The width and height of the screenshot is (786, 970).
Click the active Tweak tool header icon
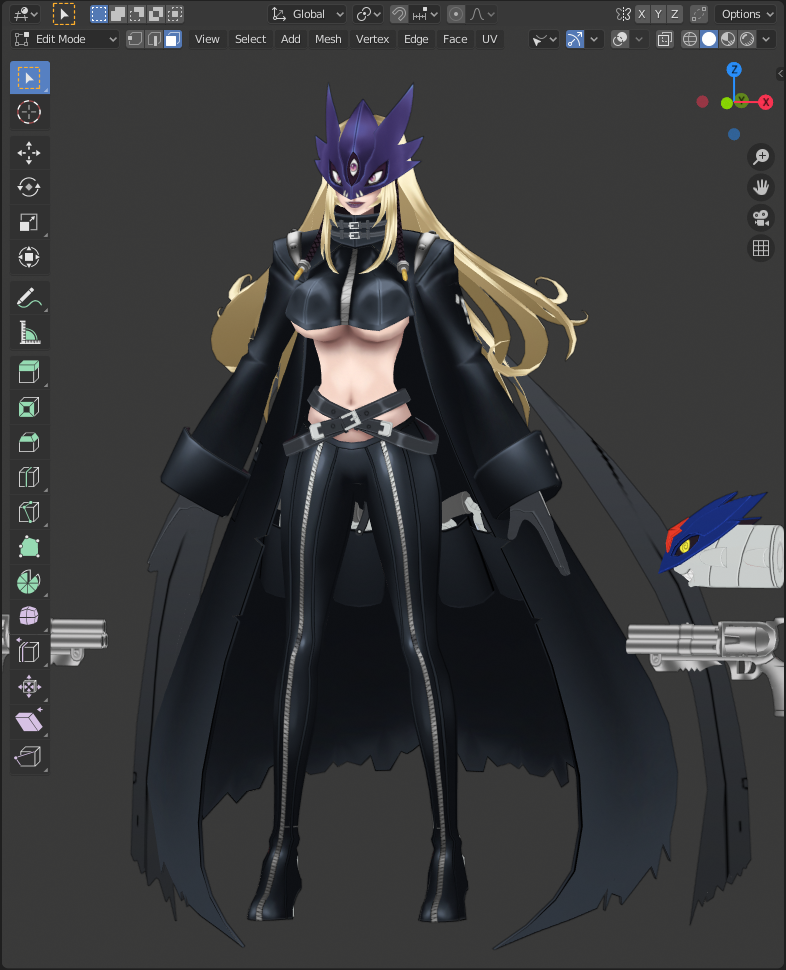[x=64, y=14]
